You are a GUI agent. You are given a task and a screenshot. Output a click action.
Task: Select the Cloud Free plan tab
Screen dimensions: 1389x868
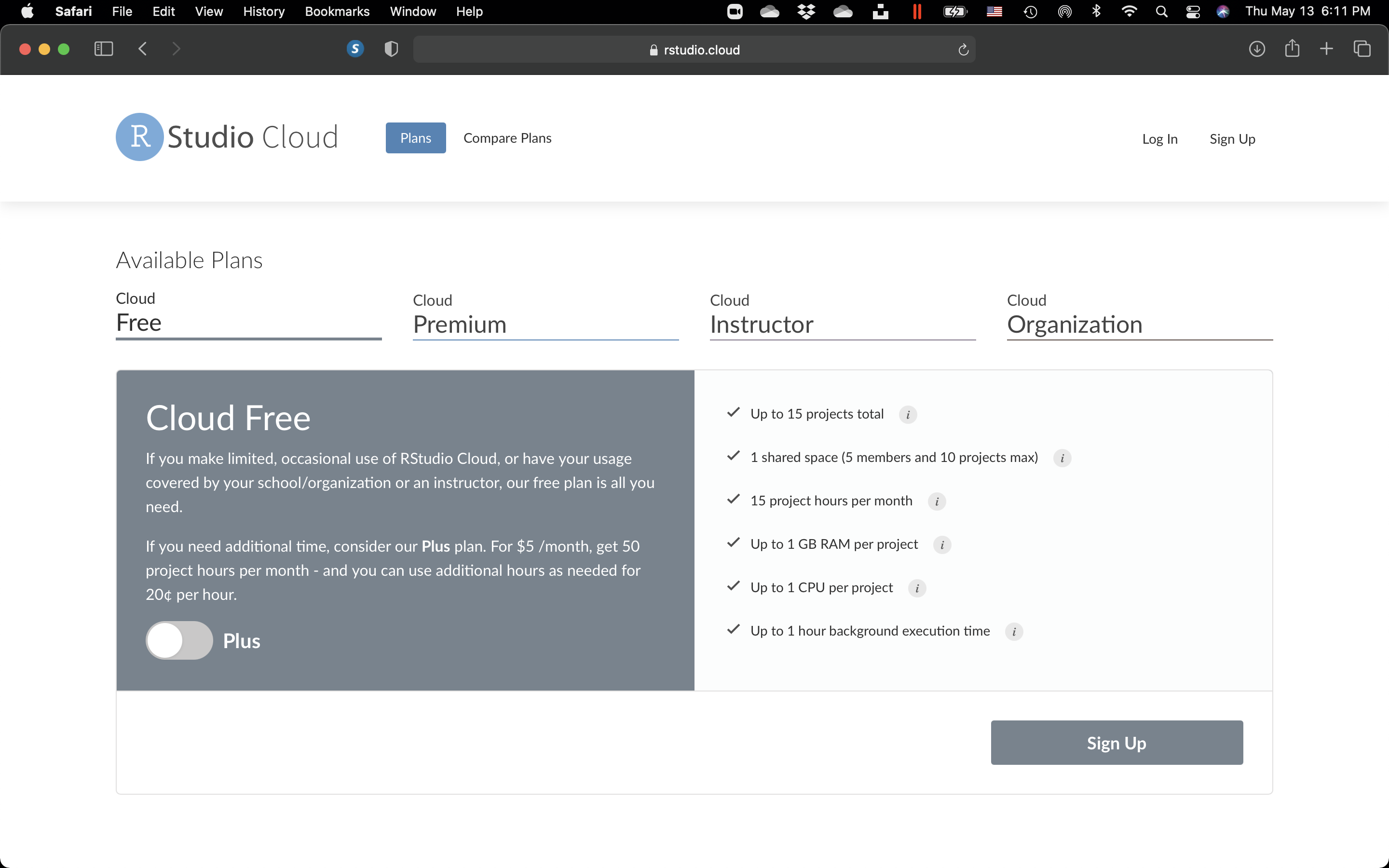248,315
